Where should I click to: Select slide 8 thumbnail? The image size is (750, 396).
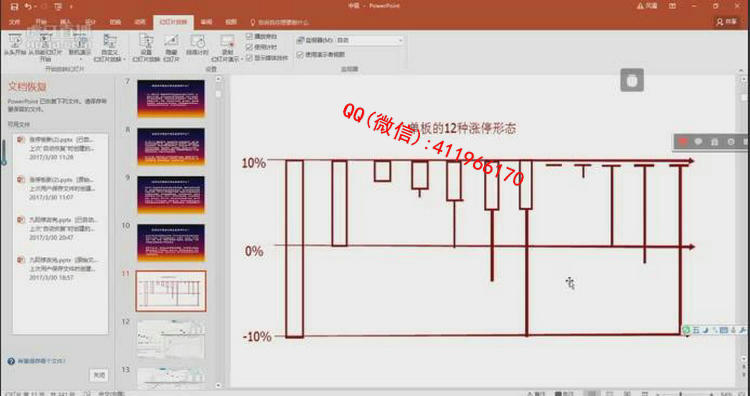(x=171, y=147)
